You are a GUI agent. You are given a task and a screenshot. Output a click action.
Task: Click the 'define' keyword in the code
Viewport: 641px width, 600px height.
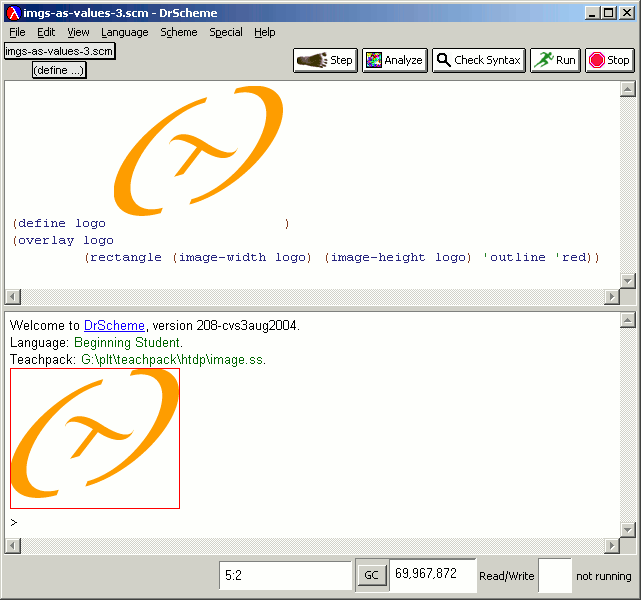point(42,223)
